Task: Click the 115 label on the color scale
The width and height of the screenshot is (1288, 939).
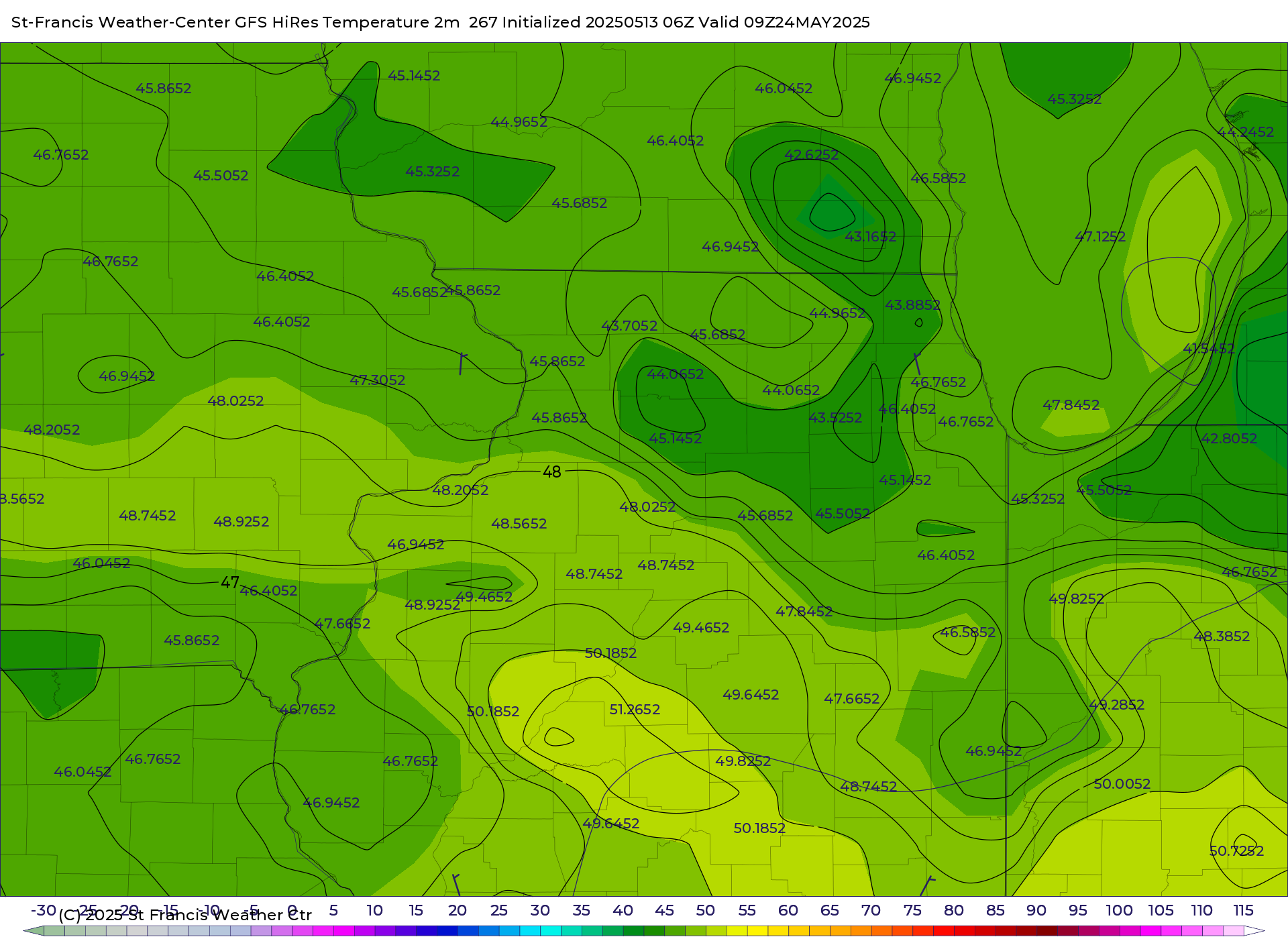Action: click(1243, 910)
